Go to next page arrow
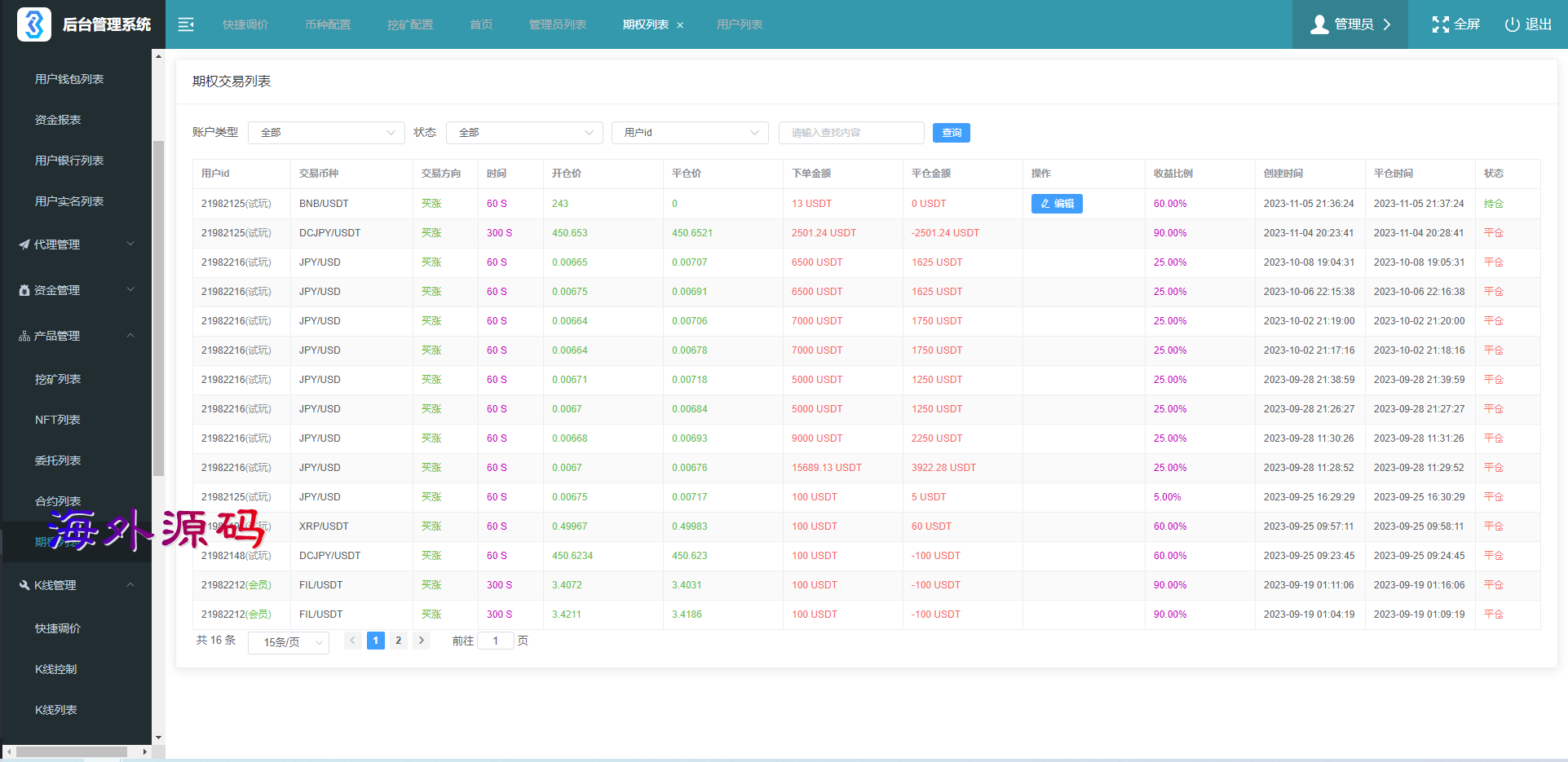This screenshot has width=1568, height=762. [422, 641]
